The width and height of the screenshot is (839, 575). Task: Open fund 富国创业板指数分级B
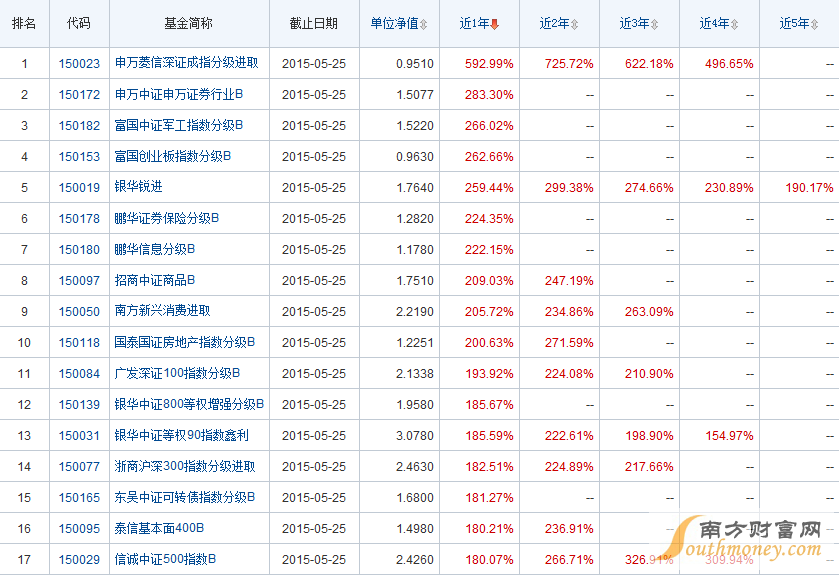(x=173, y=156)
